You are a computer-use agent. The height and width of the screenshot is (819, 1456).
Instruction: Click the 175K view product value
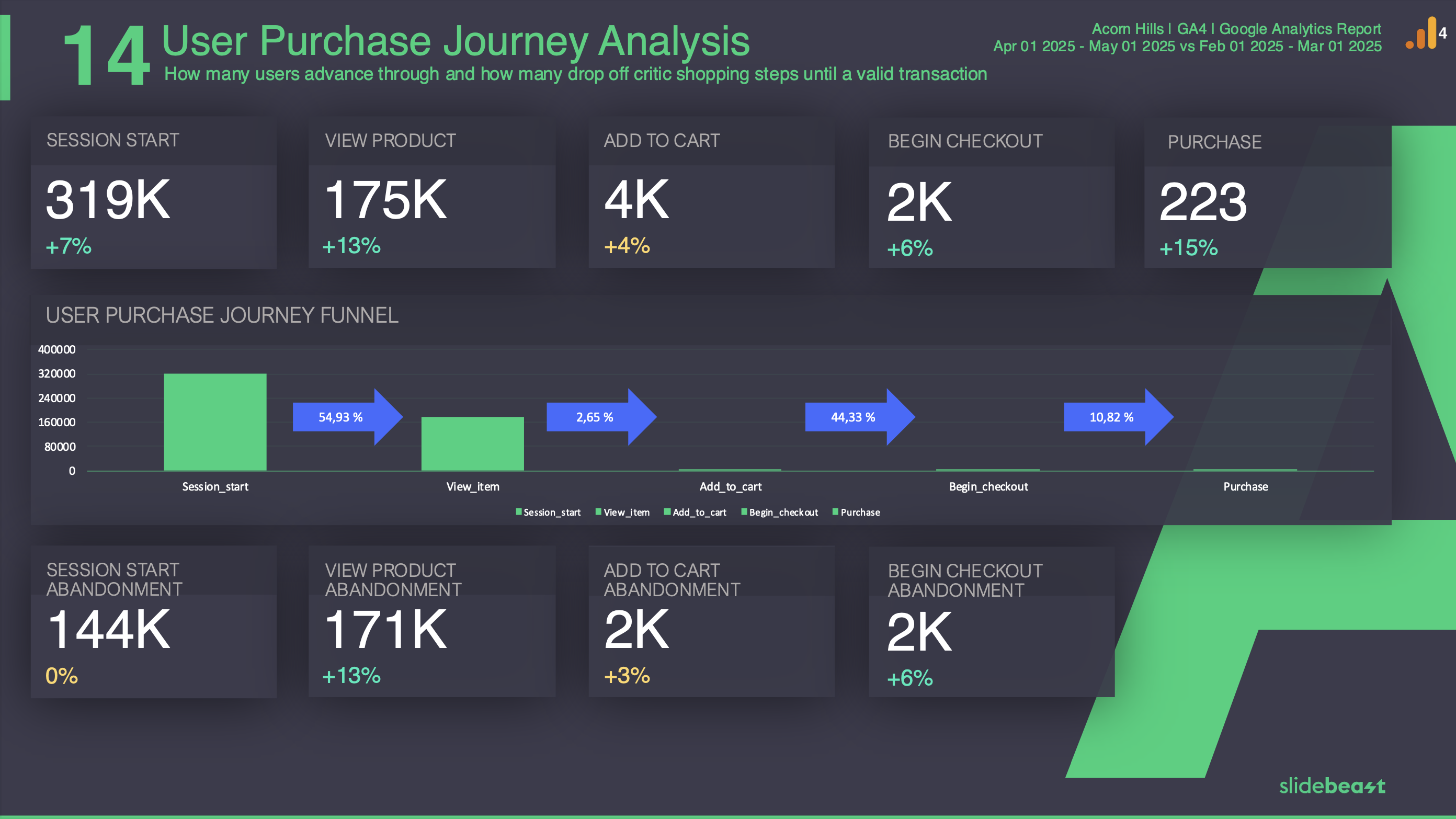[385, 200]
